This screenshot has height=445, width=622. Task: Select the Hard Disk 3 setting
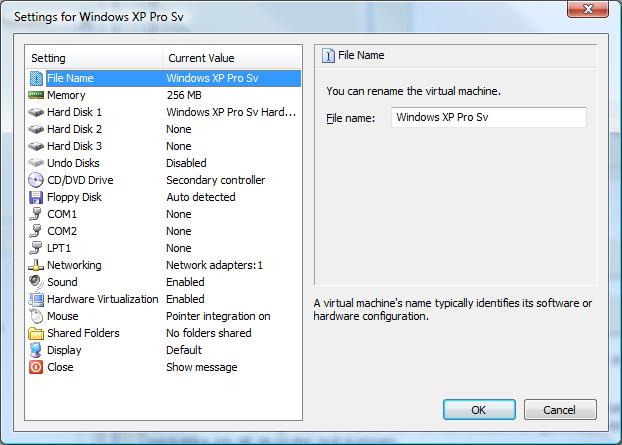coord(163,146)
